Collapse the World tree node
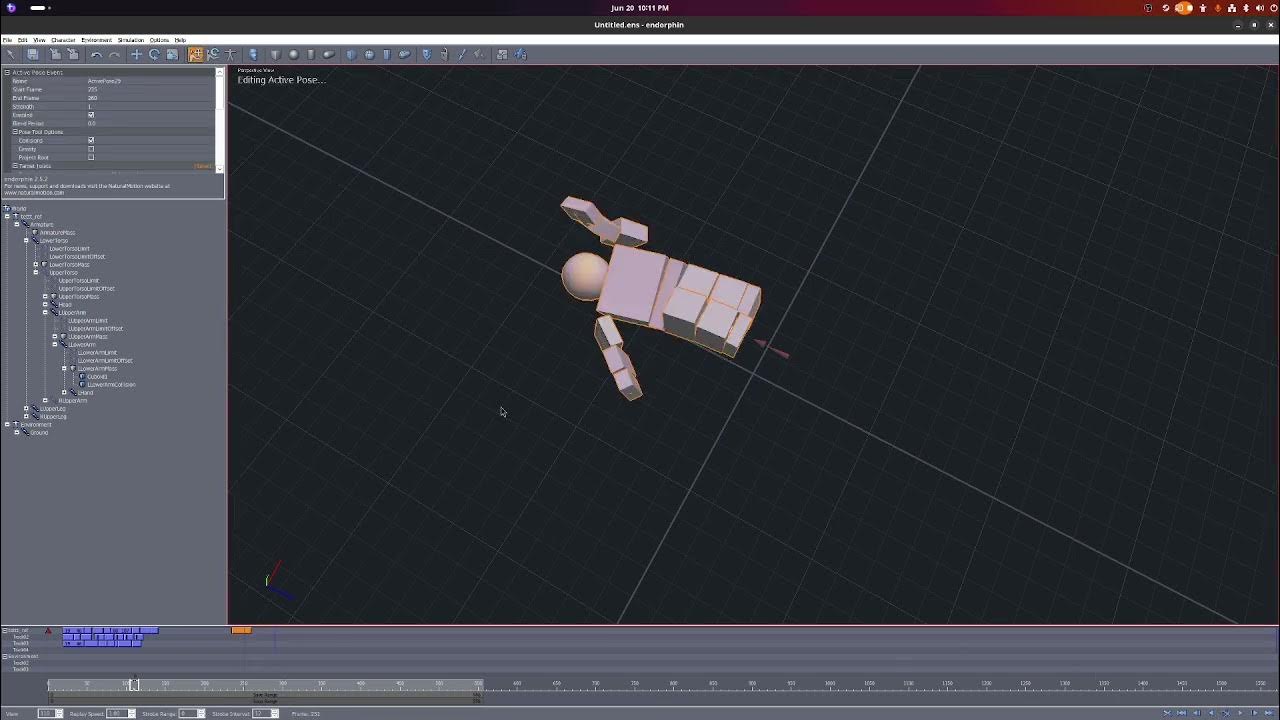The image size is (1280, 720). pyautogui.click(x=7, y=209)
